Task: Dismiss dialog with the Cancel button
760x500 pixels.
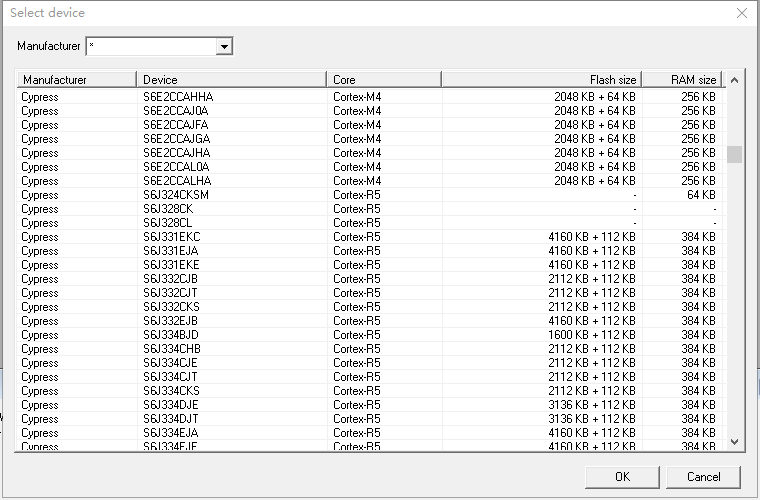Action: pyautogui.click(x=703, y=477)
